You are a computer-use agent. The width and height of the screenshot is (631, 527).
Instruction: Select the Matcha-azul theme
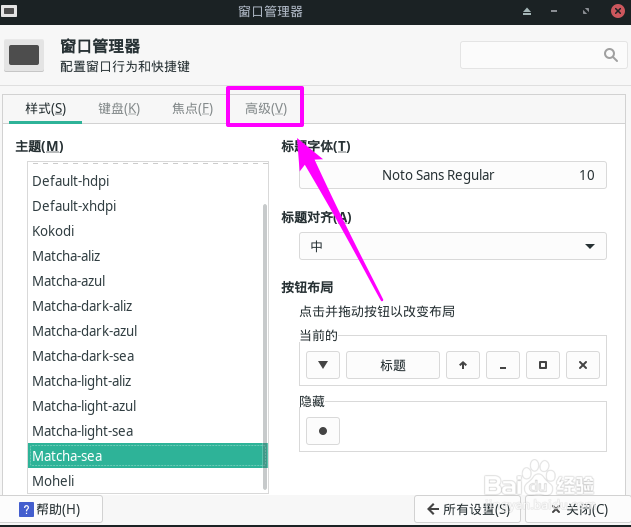pos(147,281)
